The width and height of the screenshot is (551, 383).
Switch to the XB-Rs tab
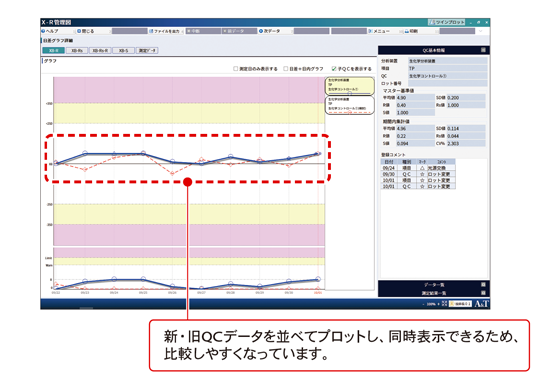(77, 51)
